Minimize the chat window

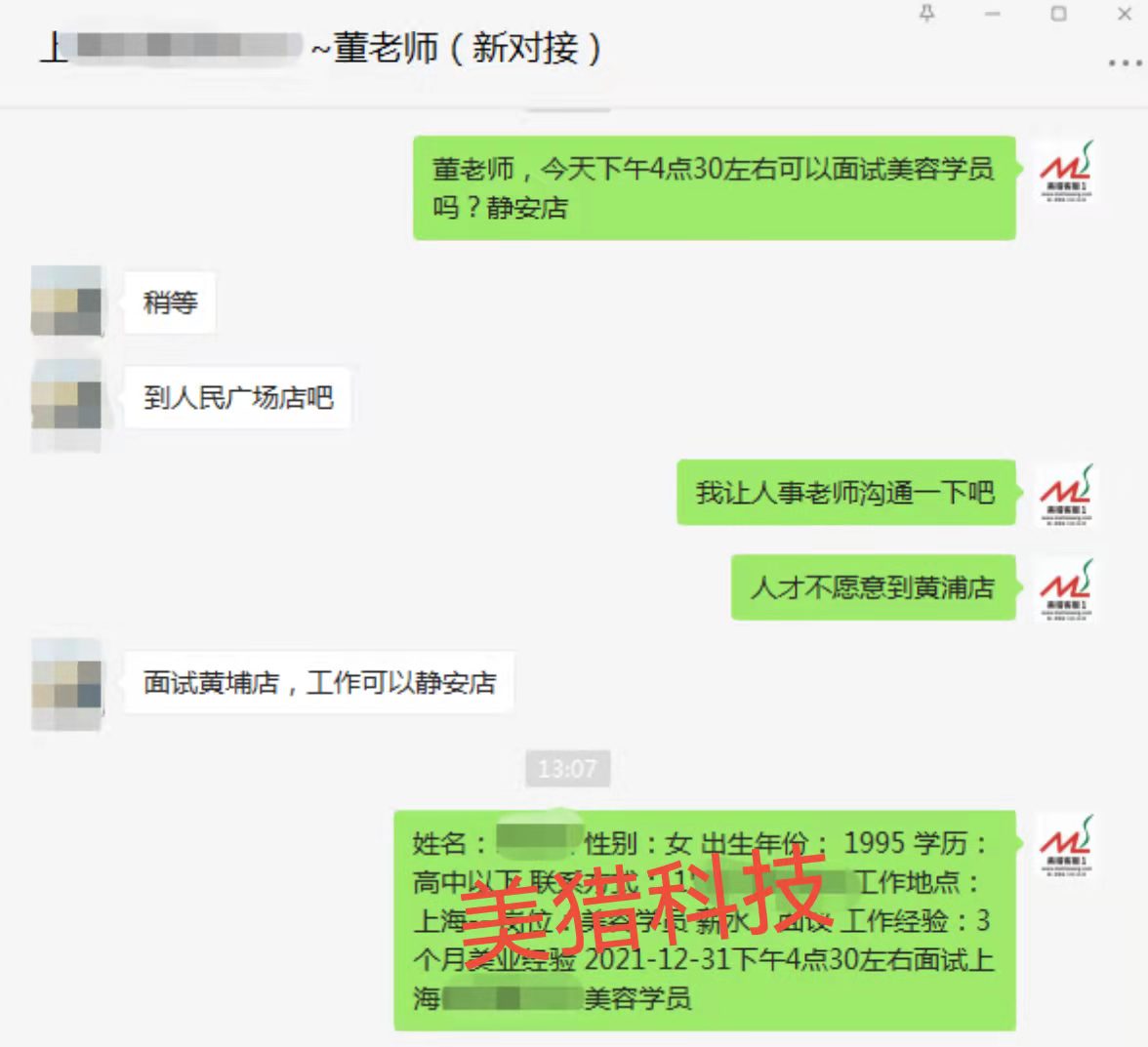click(x=992, y=14)
